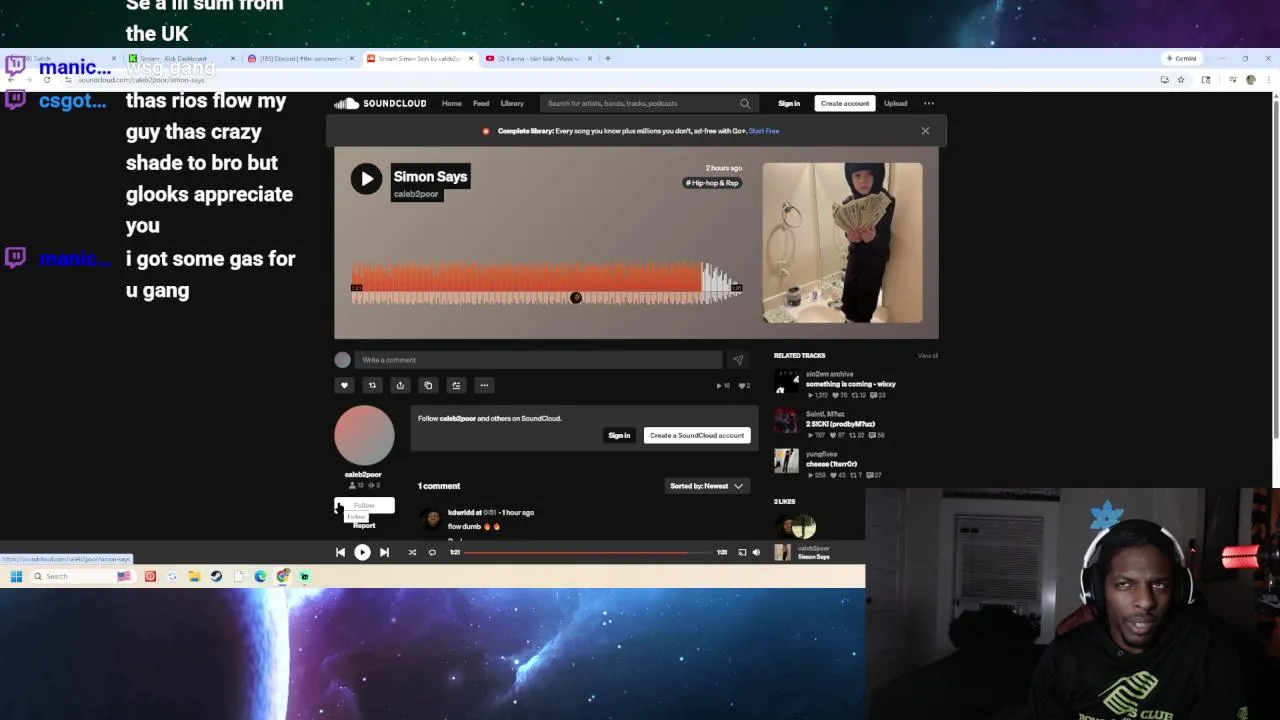Open Gemini button in Chrome title bar

pyautogui.click(x=1181, y=58)
